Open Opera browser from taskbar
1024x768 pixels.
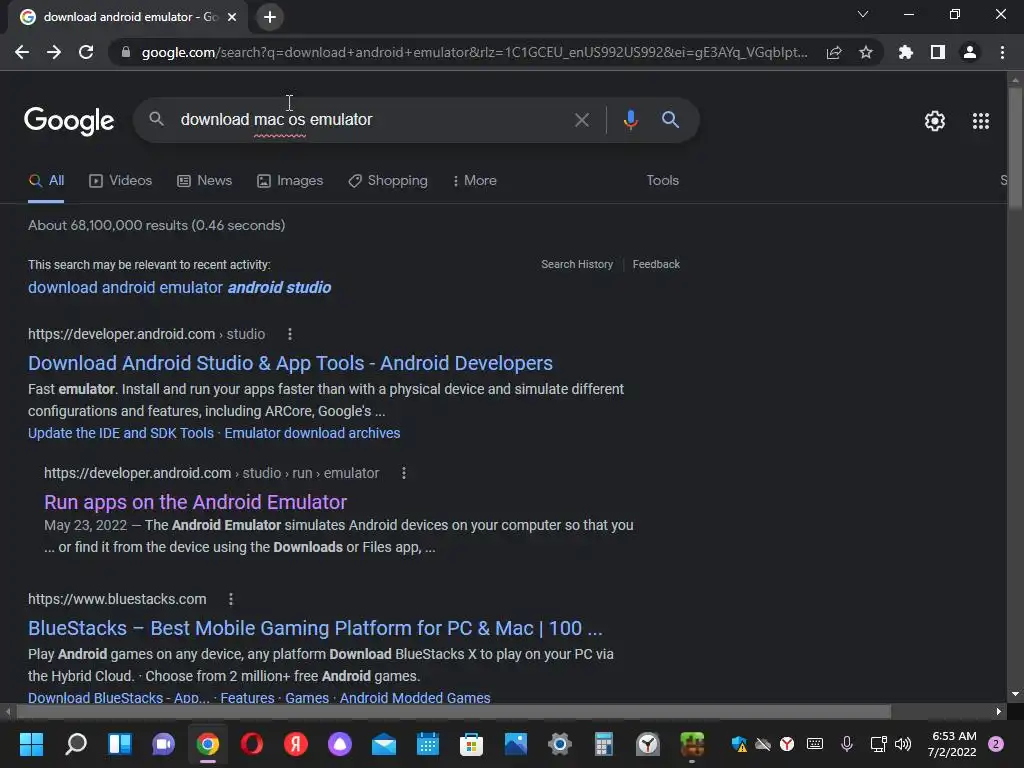coord(251,744)
